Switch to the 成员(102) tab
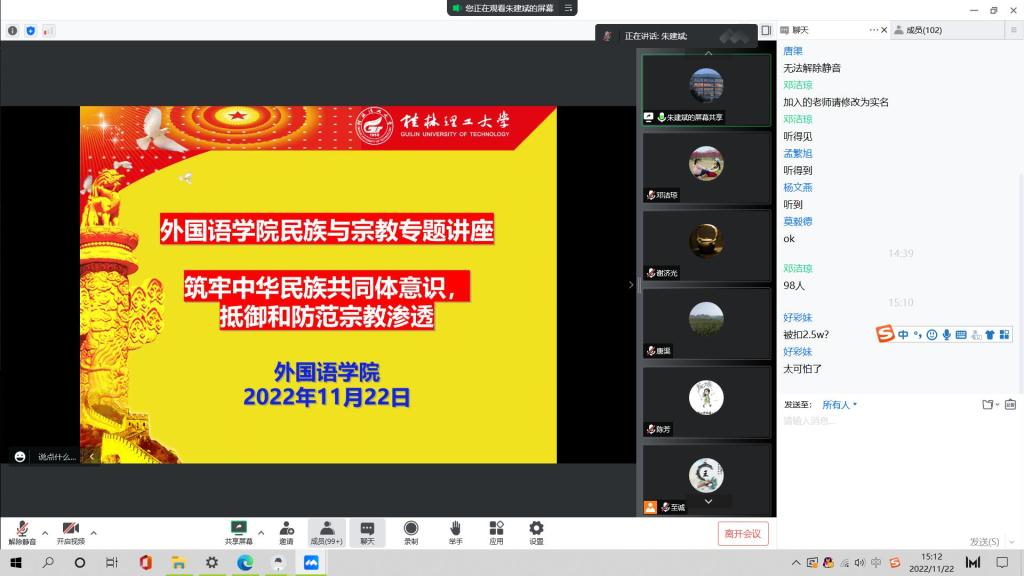 922,31
